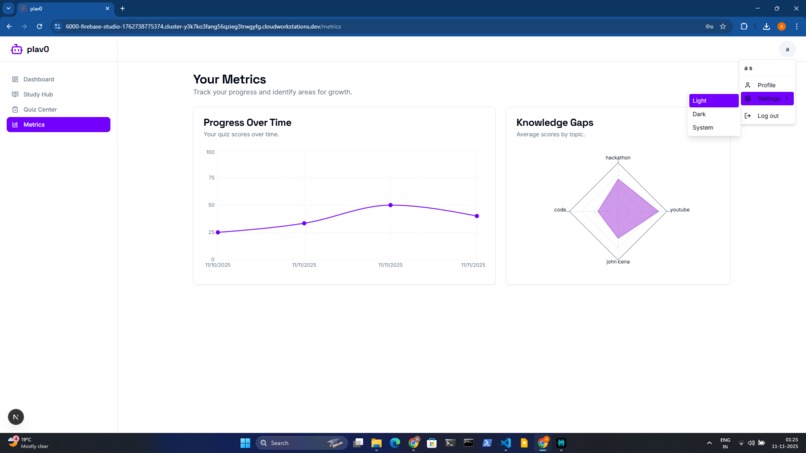Select the Light theme option
This screenshot has height=453, width=806.
(713, 101)
